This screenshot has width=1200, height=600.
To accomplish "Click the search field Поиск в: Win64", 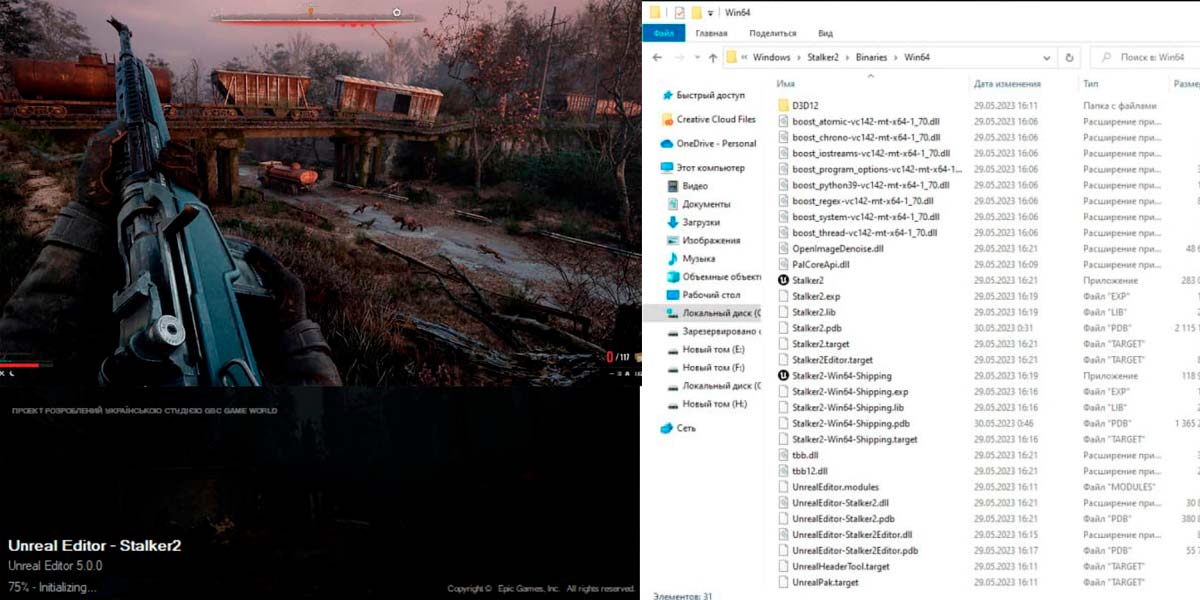I will tap(1147, 58).
